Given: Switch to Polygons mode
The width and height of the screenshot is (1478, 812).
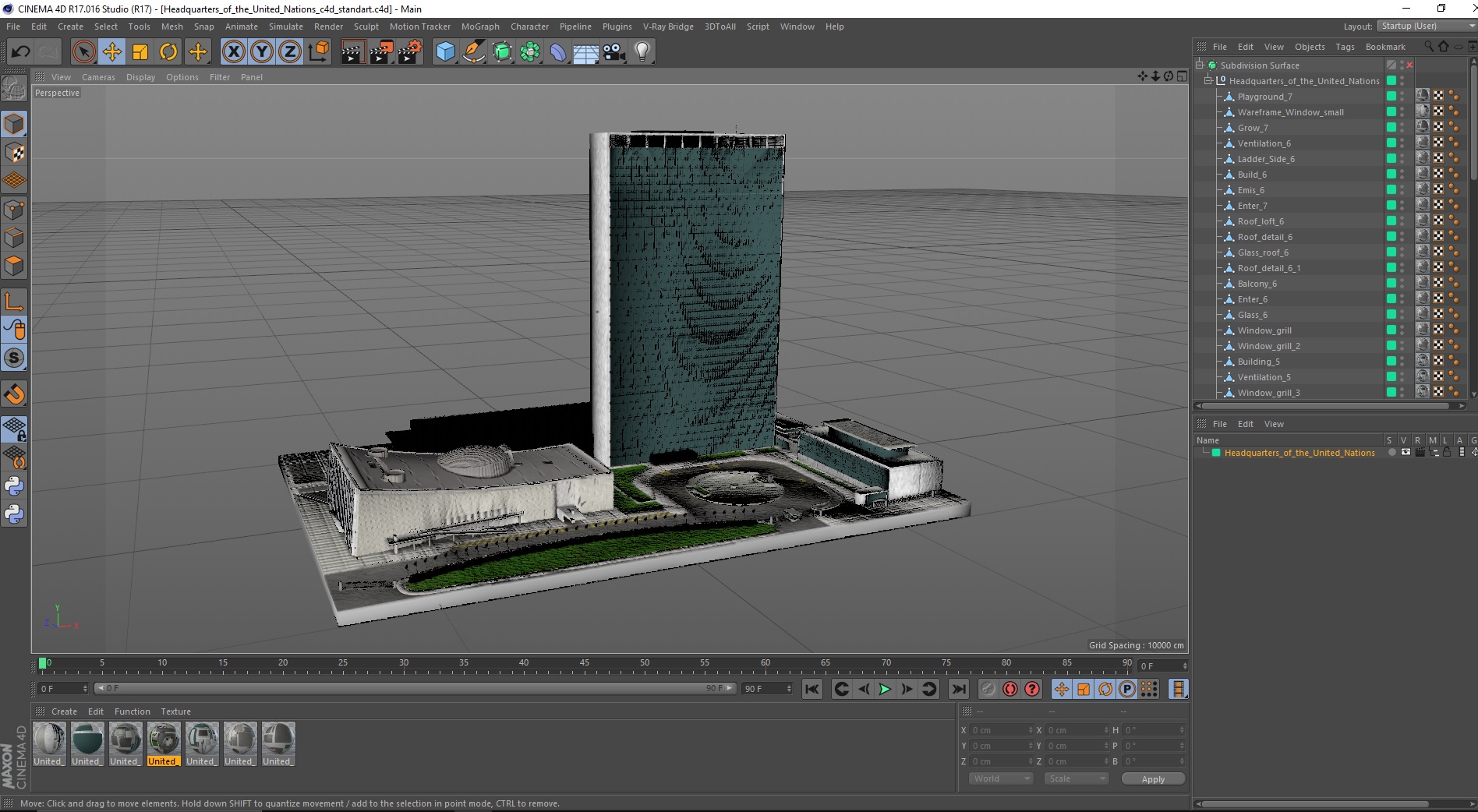Looking at the screenshot, I should coord(14,266).
